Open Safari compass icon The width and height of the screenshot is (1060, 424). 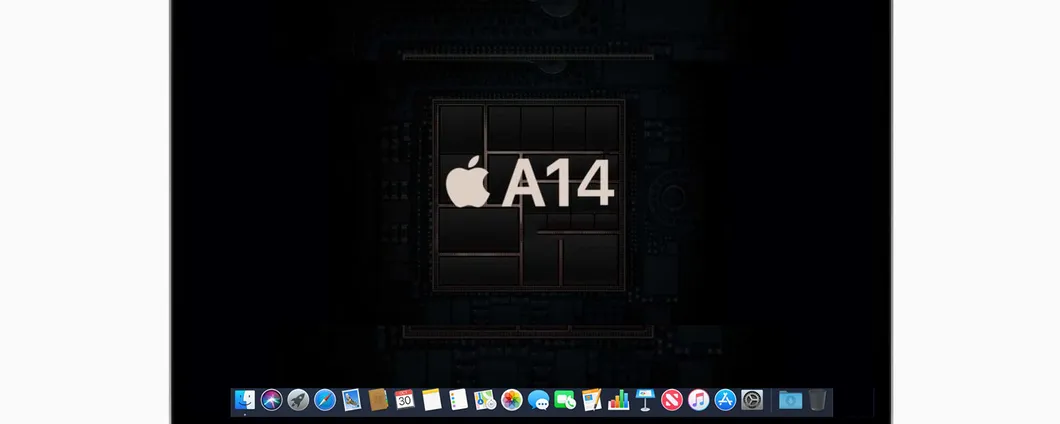(x=324, y=400)
